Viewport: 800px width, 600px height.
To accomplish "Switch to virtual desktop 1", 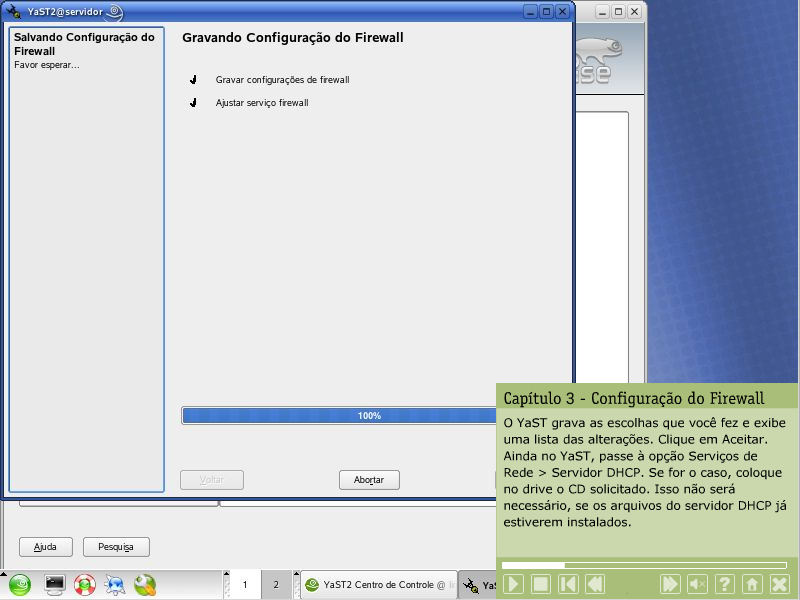I will coord(244,585).
